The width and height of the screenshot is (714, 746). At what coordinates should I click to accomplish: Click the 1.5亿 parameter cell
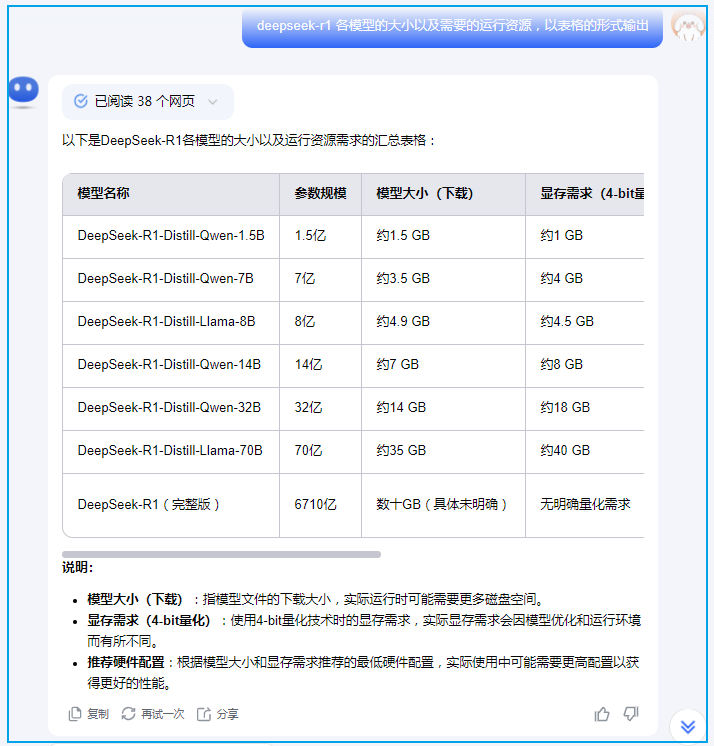coord(320,236)
